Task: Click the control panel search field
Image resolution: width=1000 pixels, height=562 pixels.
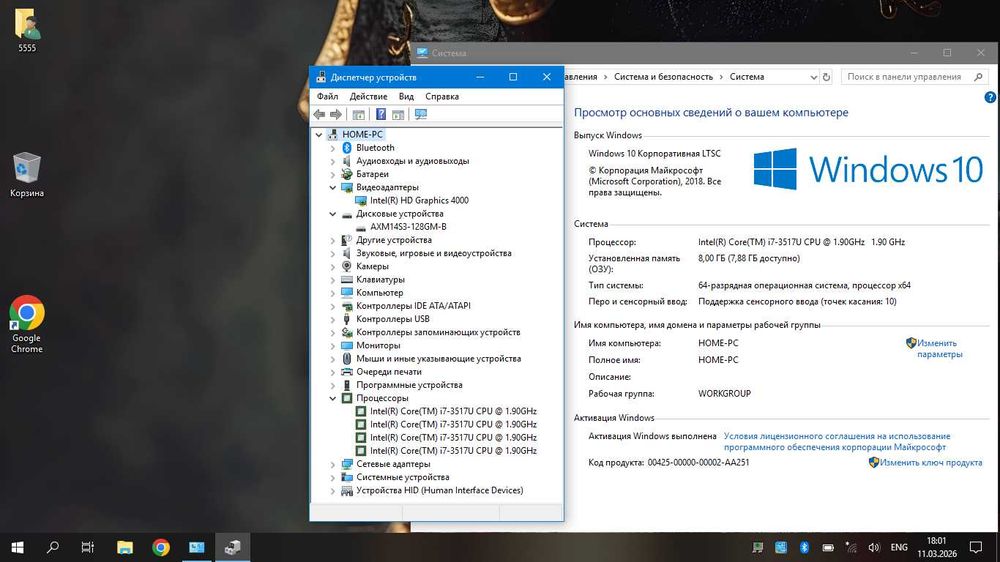Action: (915, 77)
